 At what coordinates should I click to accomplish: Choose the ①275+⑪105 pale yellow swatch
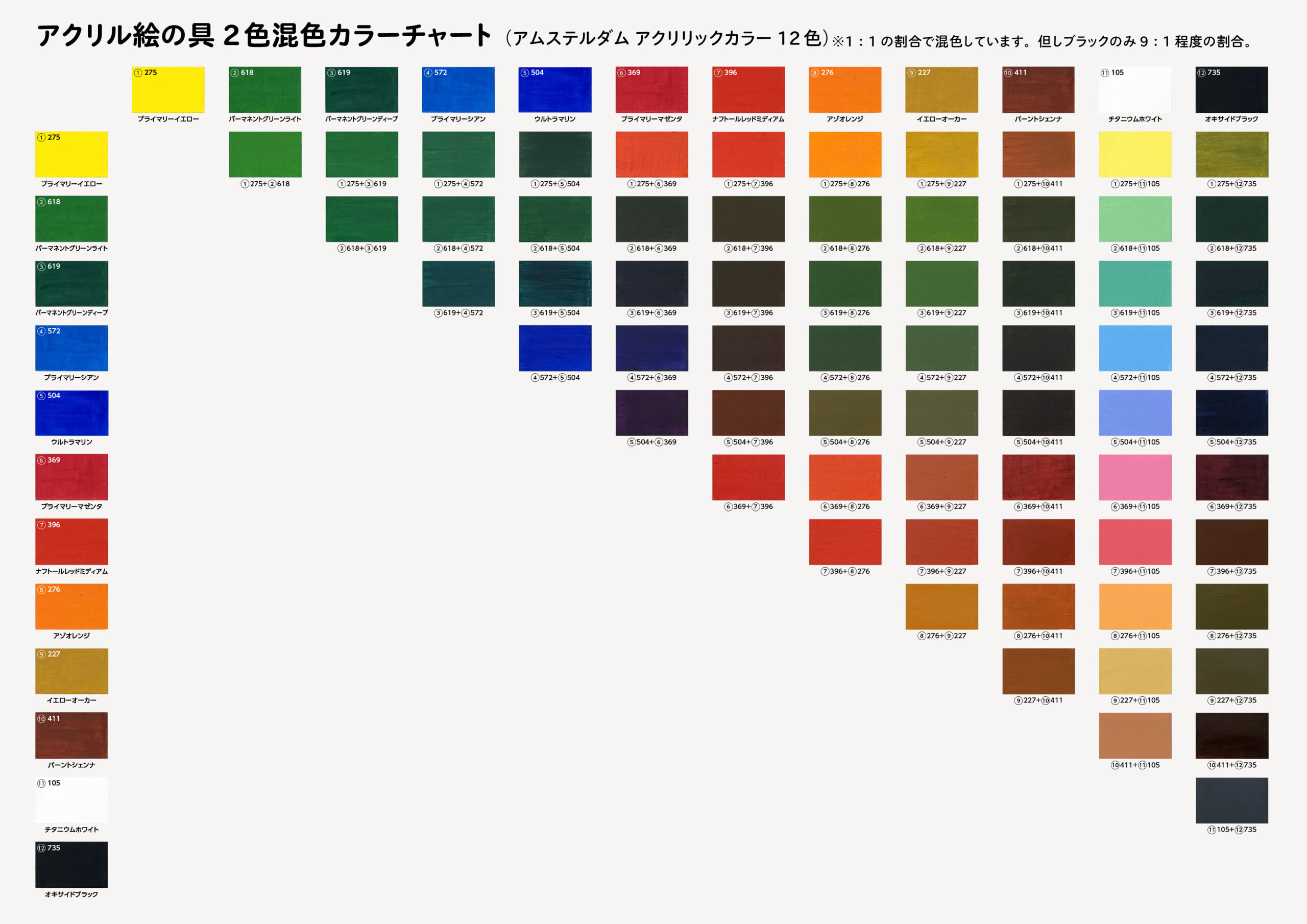1134,154
